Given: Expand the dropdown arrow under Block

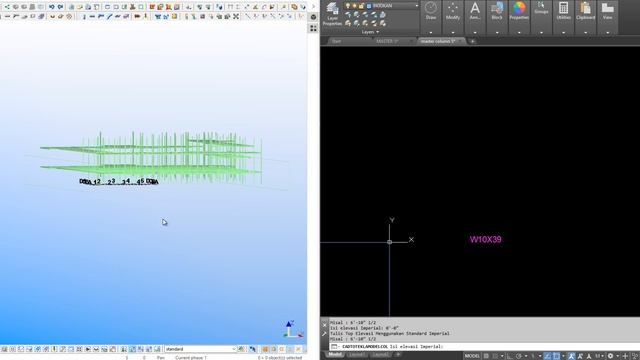Looking at the screenshot, I should [497, 32].
